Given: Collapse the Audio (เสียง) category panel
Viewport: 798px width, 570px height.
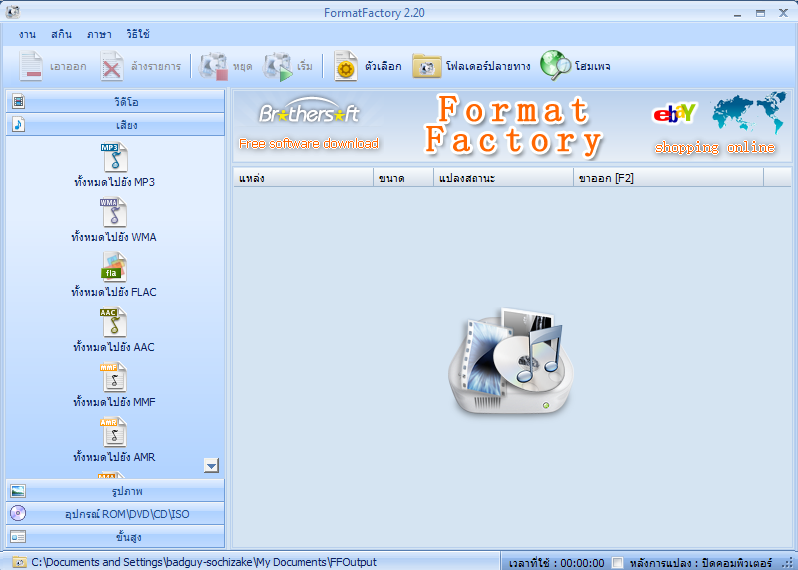Looking at the screenshot, I should [115, 124].
